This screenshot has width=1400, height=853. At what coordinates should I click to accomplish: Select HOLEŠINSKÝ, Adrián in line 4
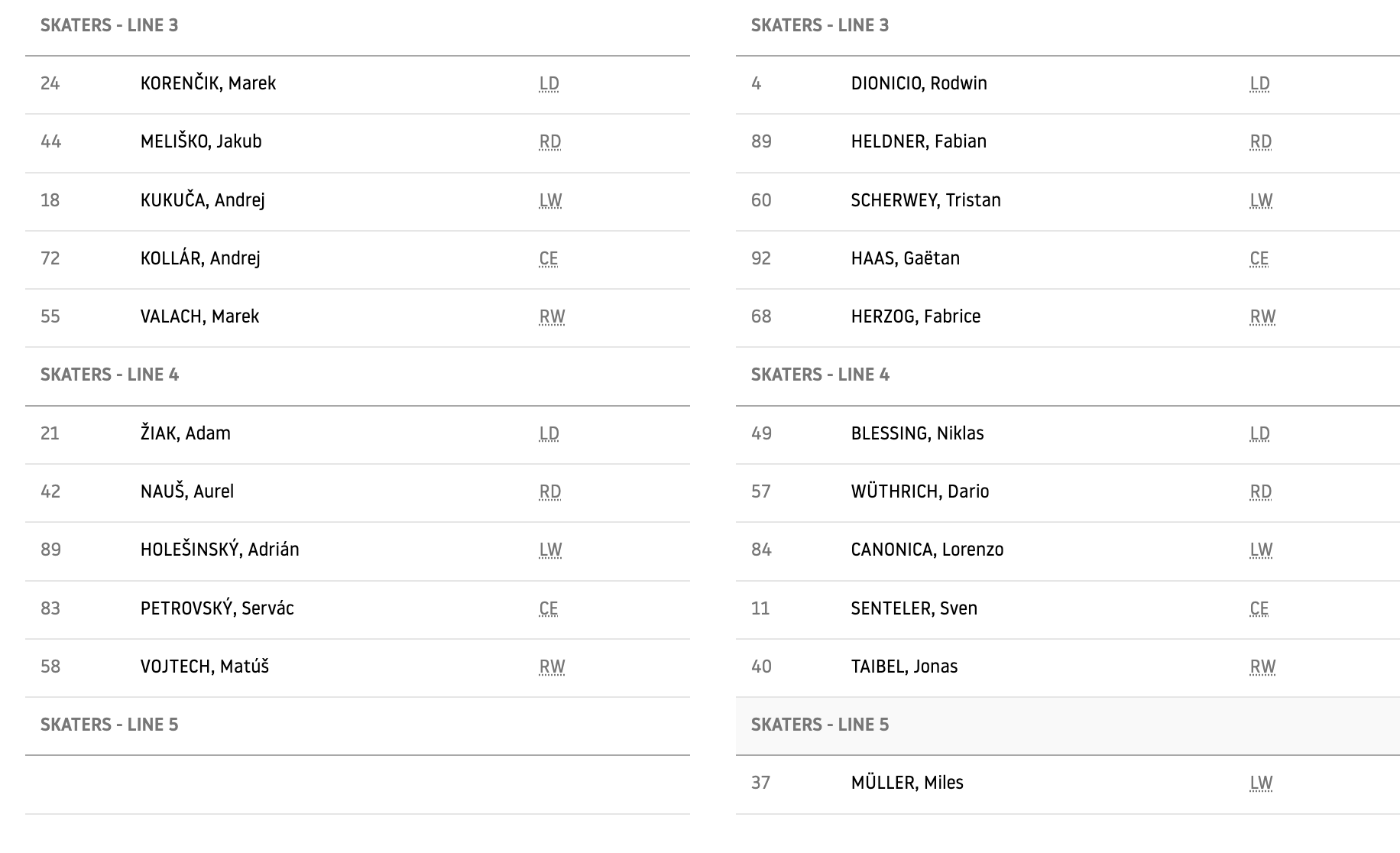219,550
